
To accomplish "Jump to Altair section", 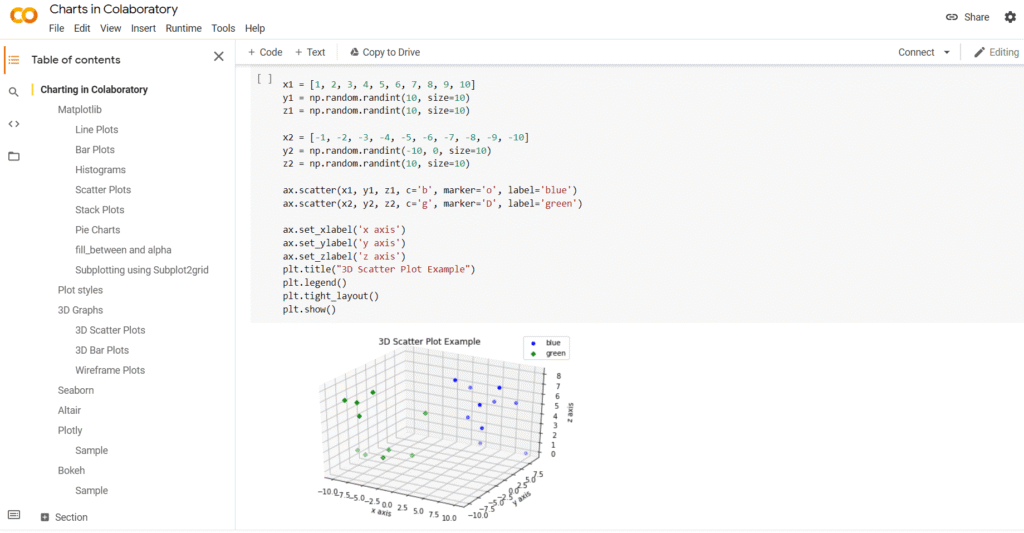I will pyautogui.click(x=69, y=410).
